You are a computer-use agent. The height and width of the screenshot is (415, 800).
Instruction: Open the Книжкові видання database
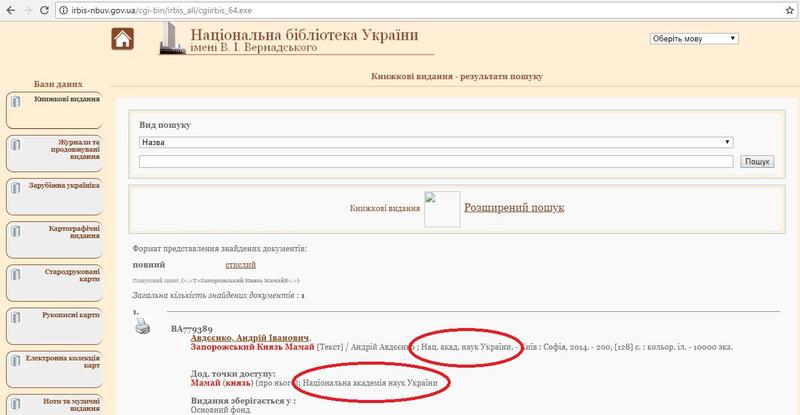click(x=54, y=110)
